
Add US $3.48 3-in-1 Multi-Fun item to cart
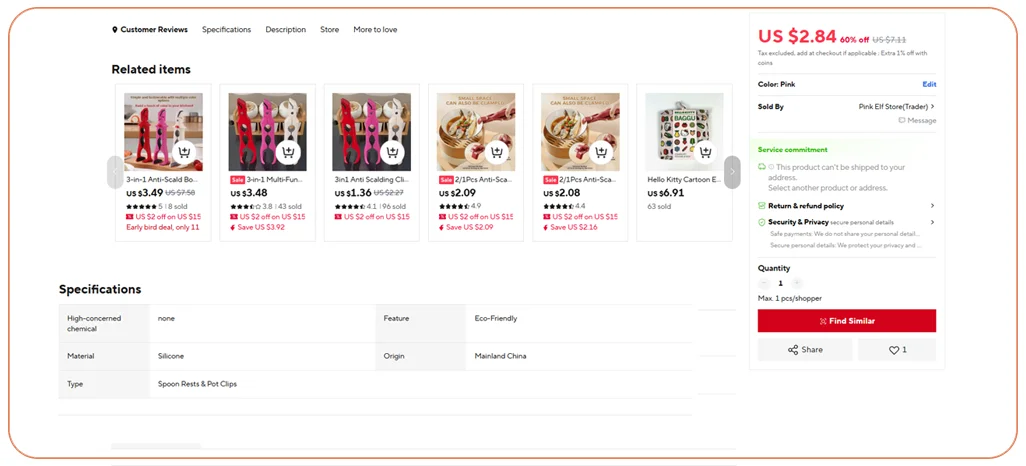288,152
